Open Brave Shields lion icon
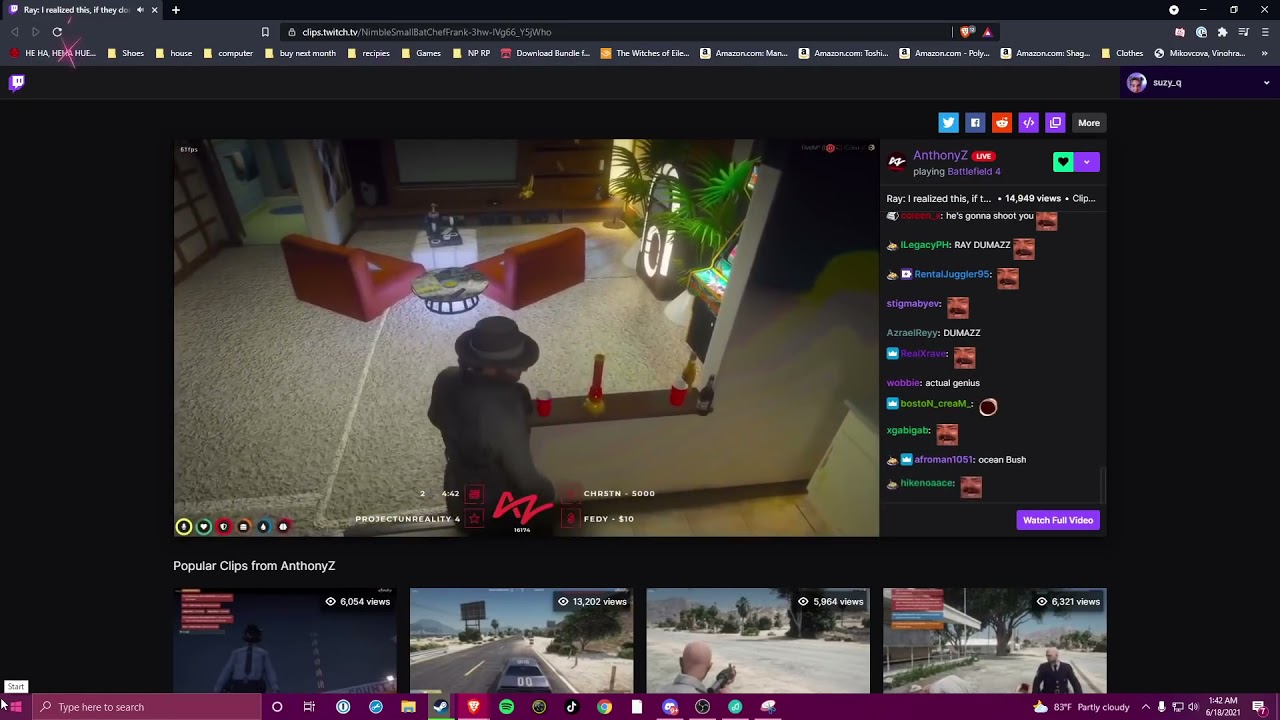Image resolution: width=1280 pixels, height=720 pixels. point(967,32)
